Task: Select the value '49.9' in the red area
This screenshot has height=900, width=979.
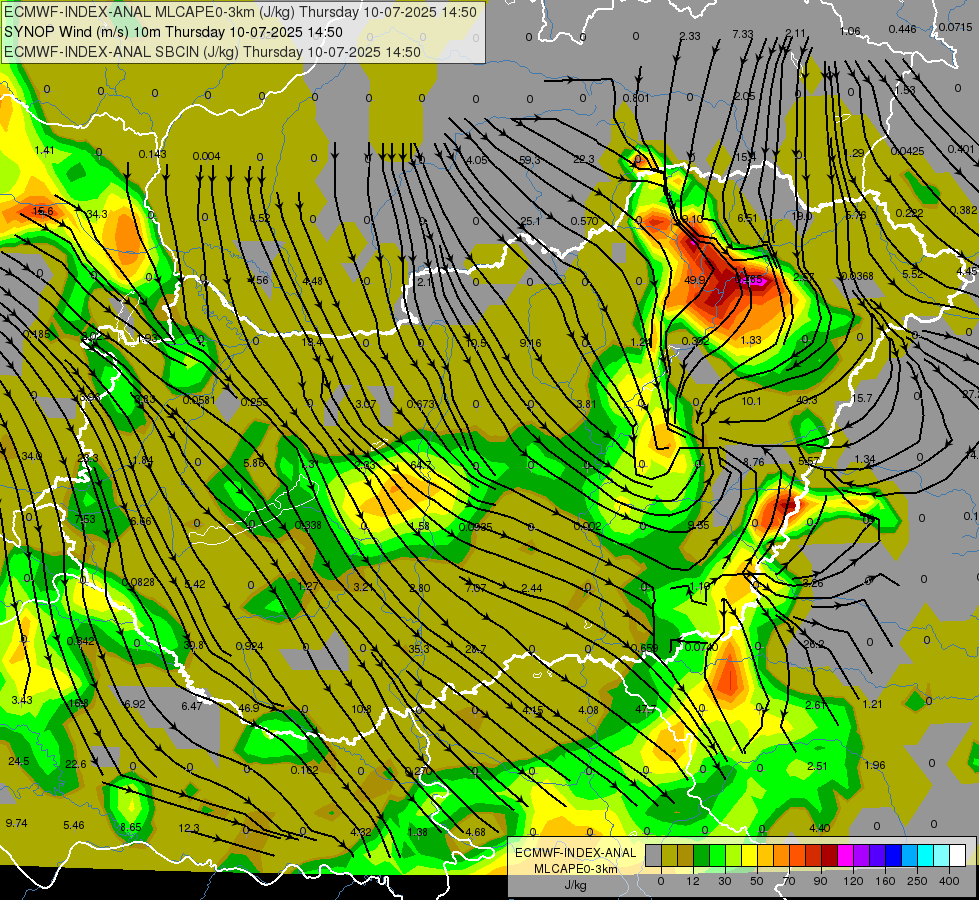Action: pos(695,280)
